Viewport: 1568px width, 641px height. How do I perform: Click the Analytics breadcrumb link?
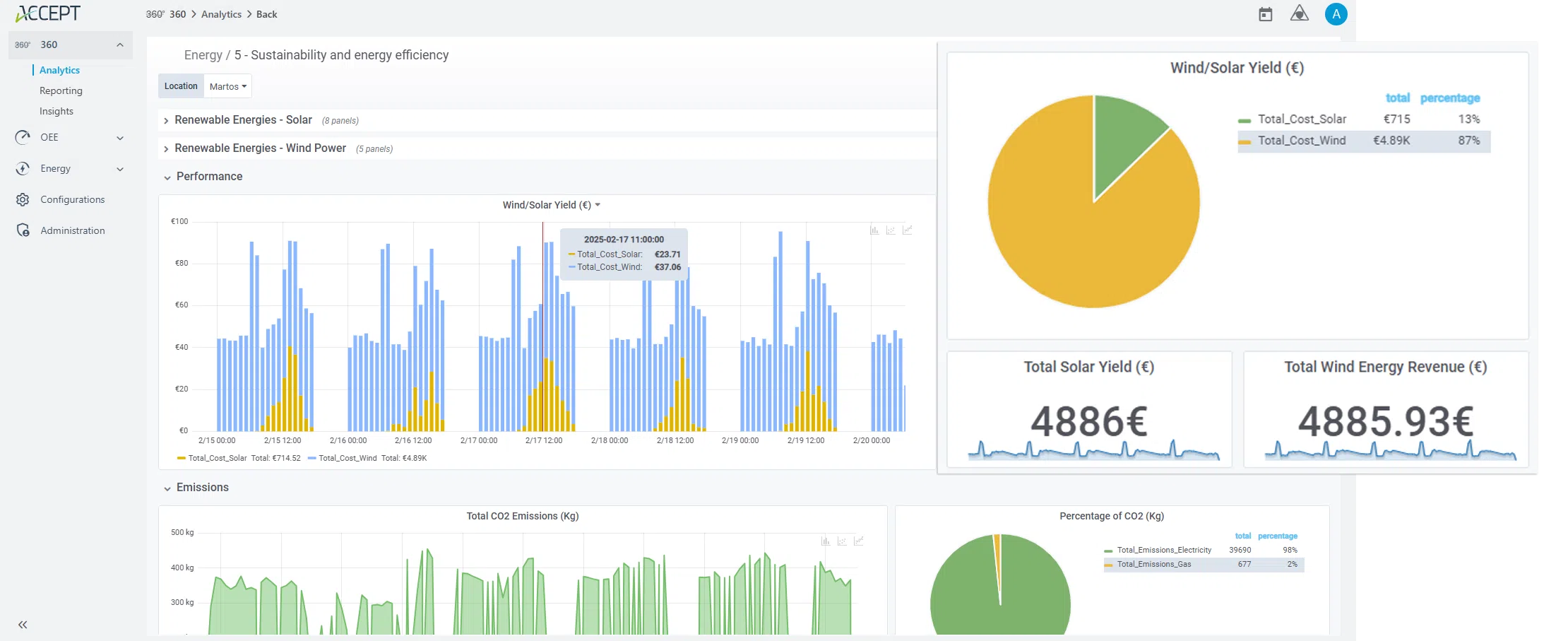221,14
